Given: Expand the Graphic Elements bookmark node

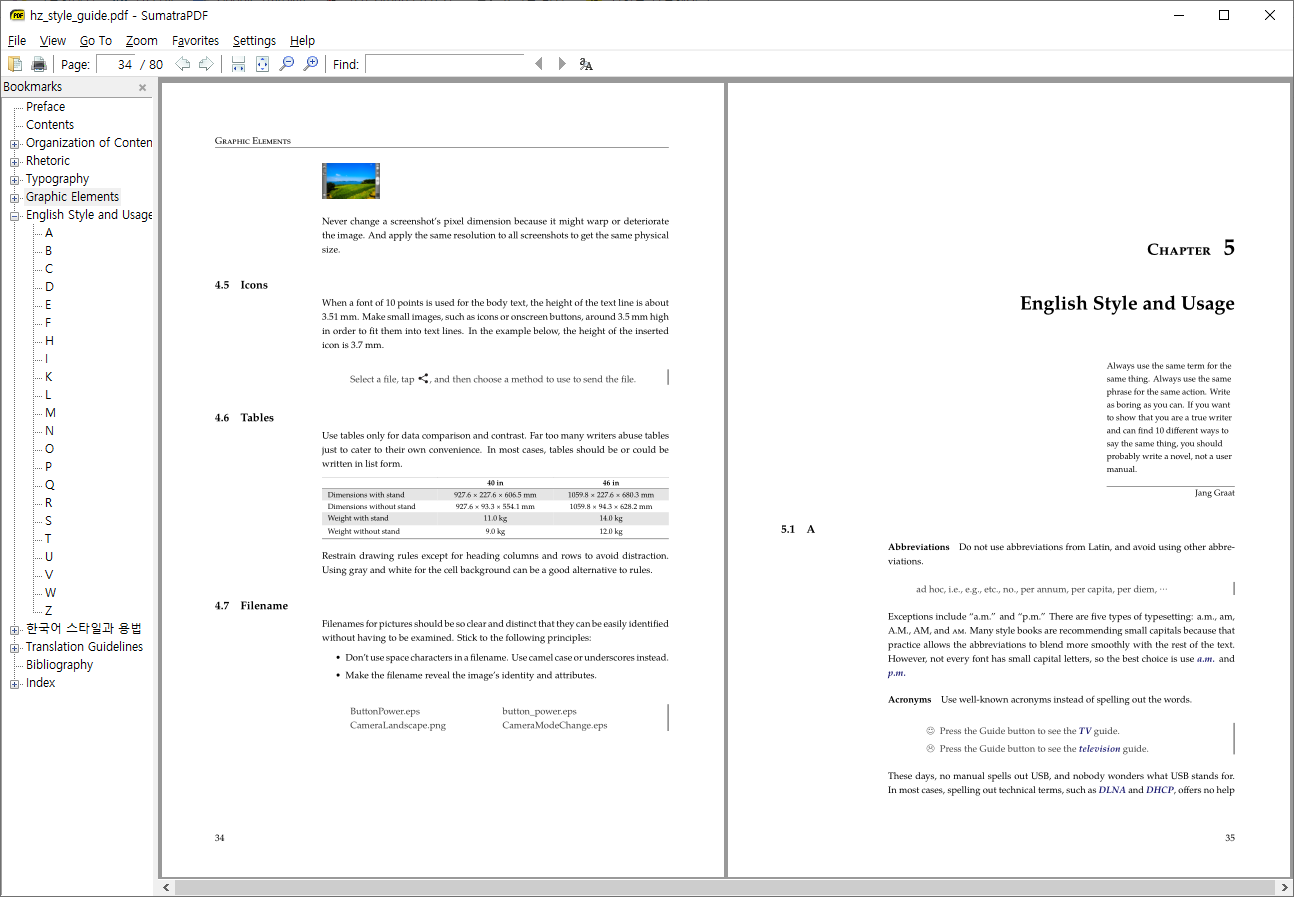Looking at the screenshot, I should coord(15,197).
